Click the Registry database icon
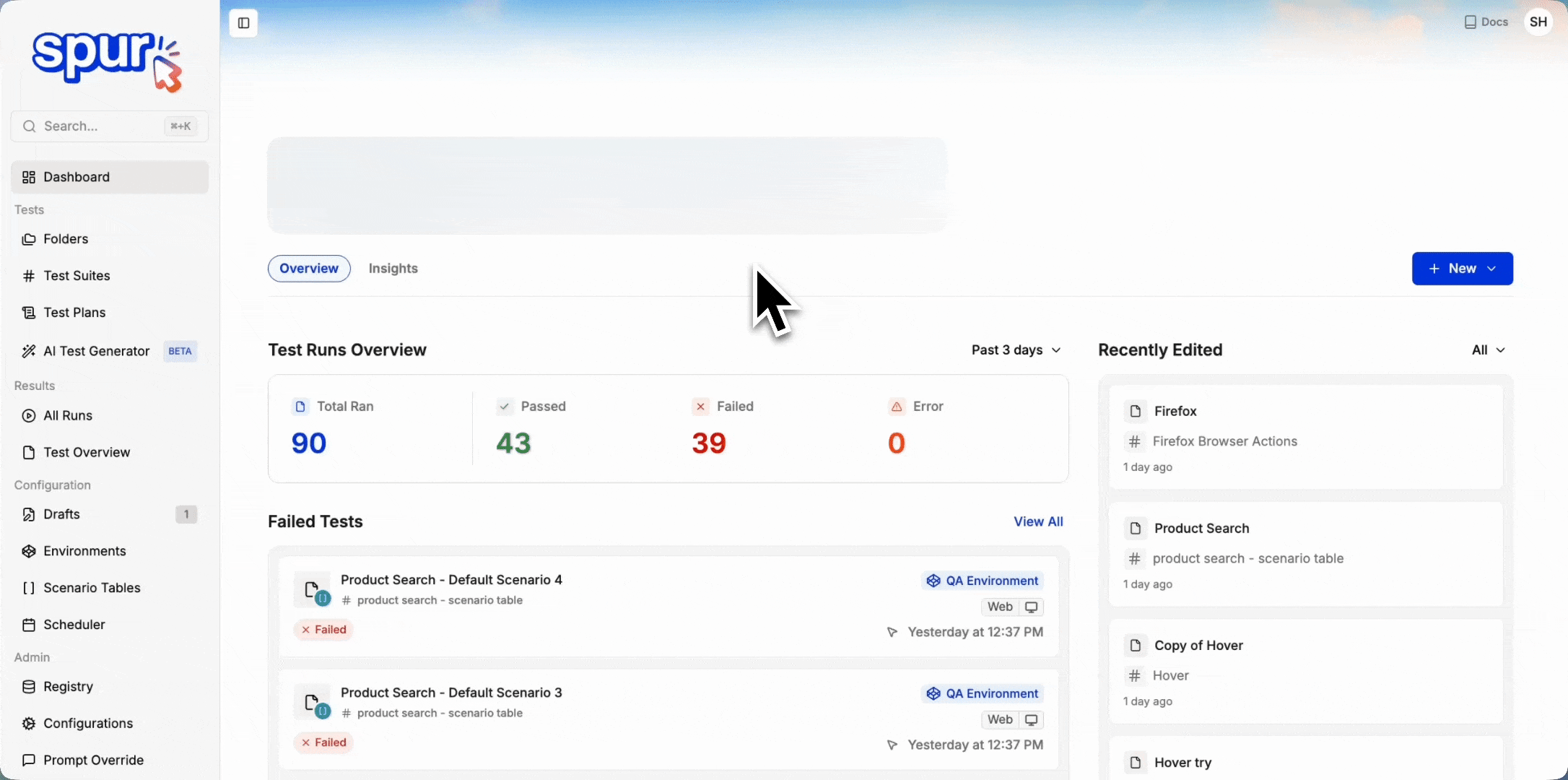1568x780 pixels. coord(29,687)
